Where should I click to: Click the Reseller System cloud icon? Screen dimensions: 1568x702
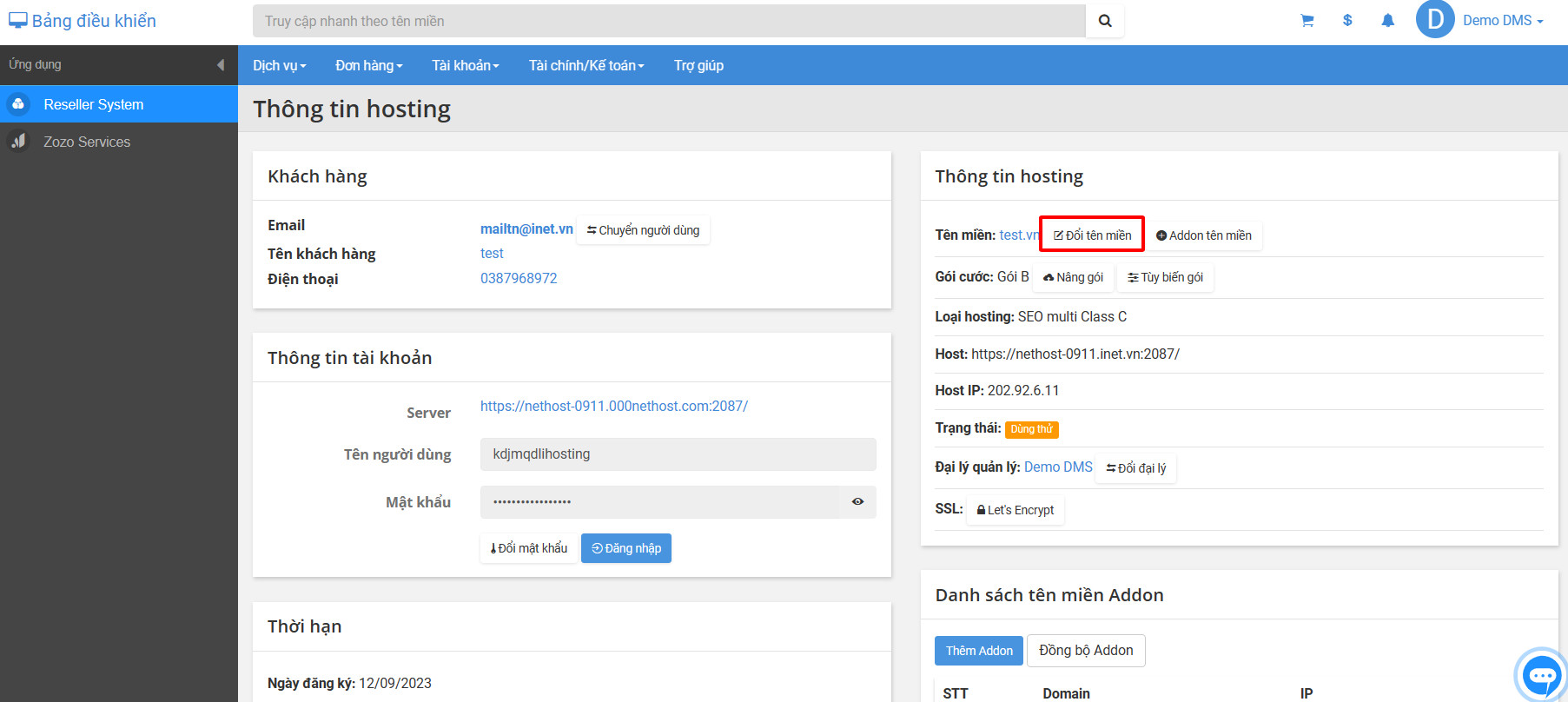(x=18, y=104)
